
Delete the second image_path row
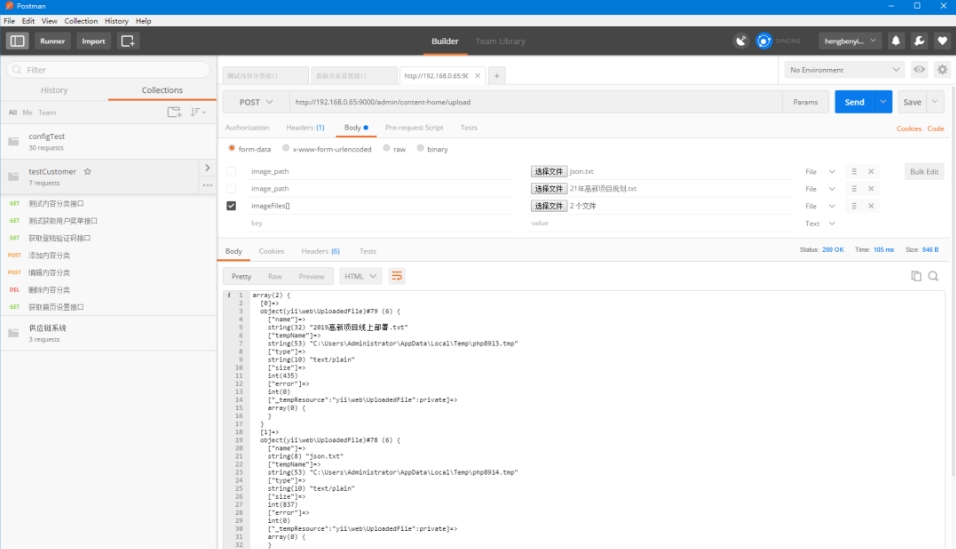(x=871, y=189)
